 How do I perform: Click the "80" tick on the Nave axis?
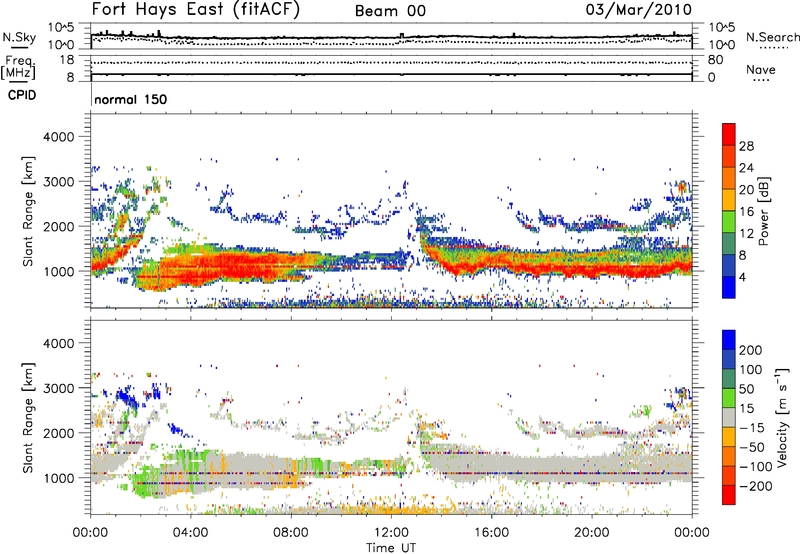click(x=715, y=60)
